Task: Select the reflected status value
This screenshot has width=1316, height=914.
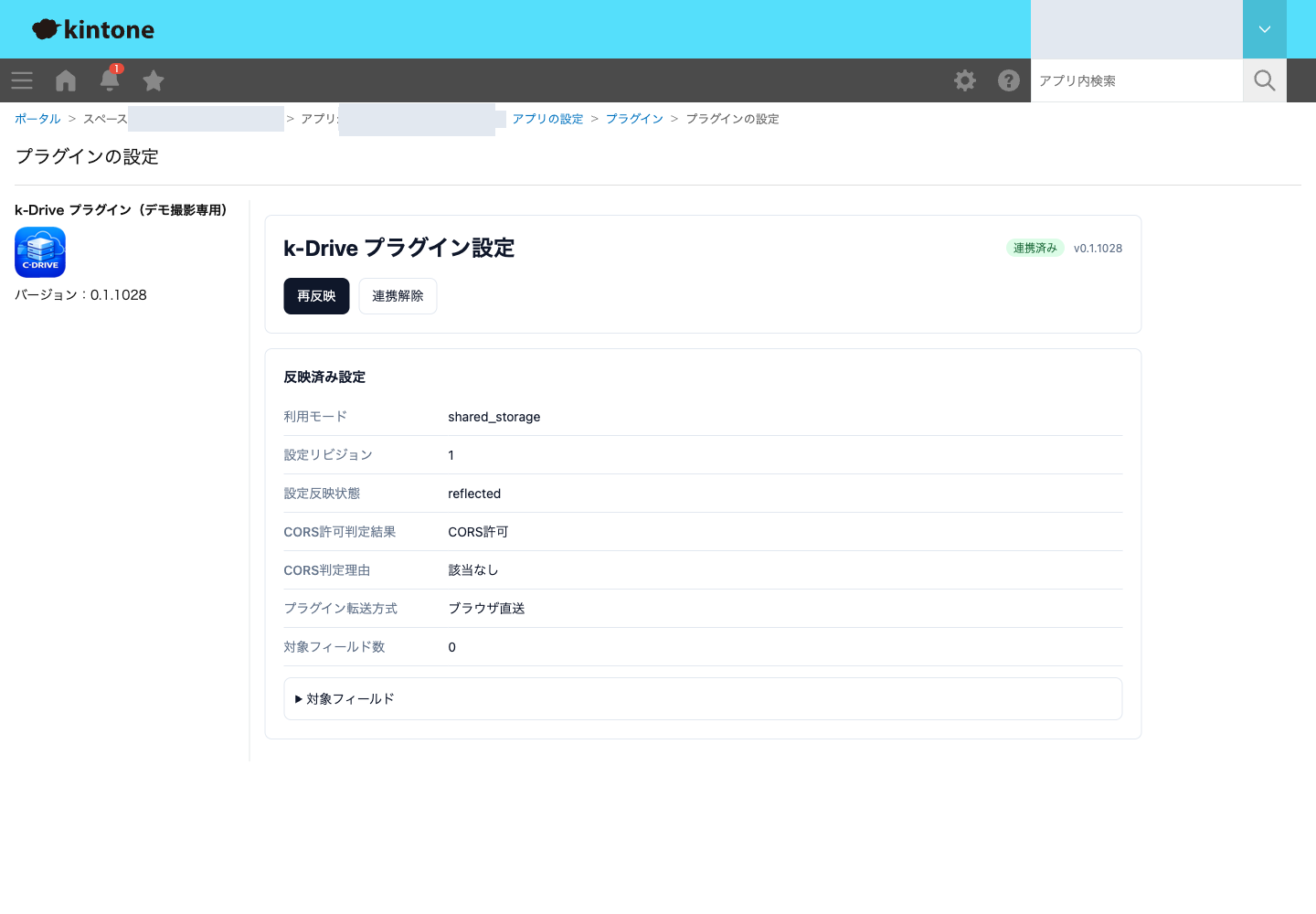Action: [474, 494]
